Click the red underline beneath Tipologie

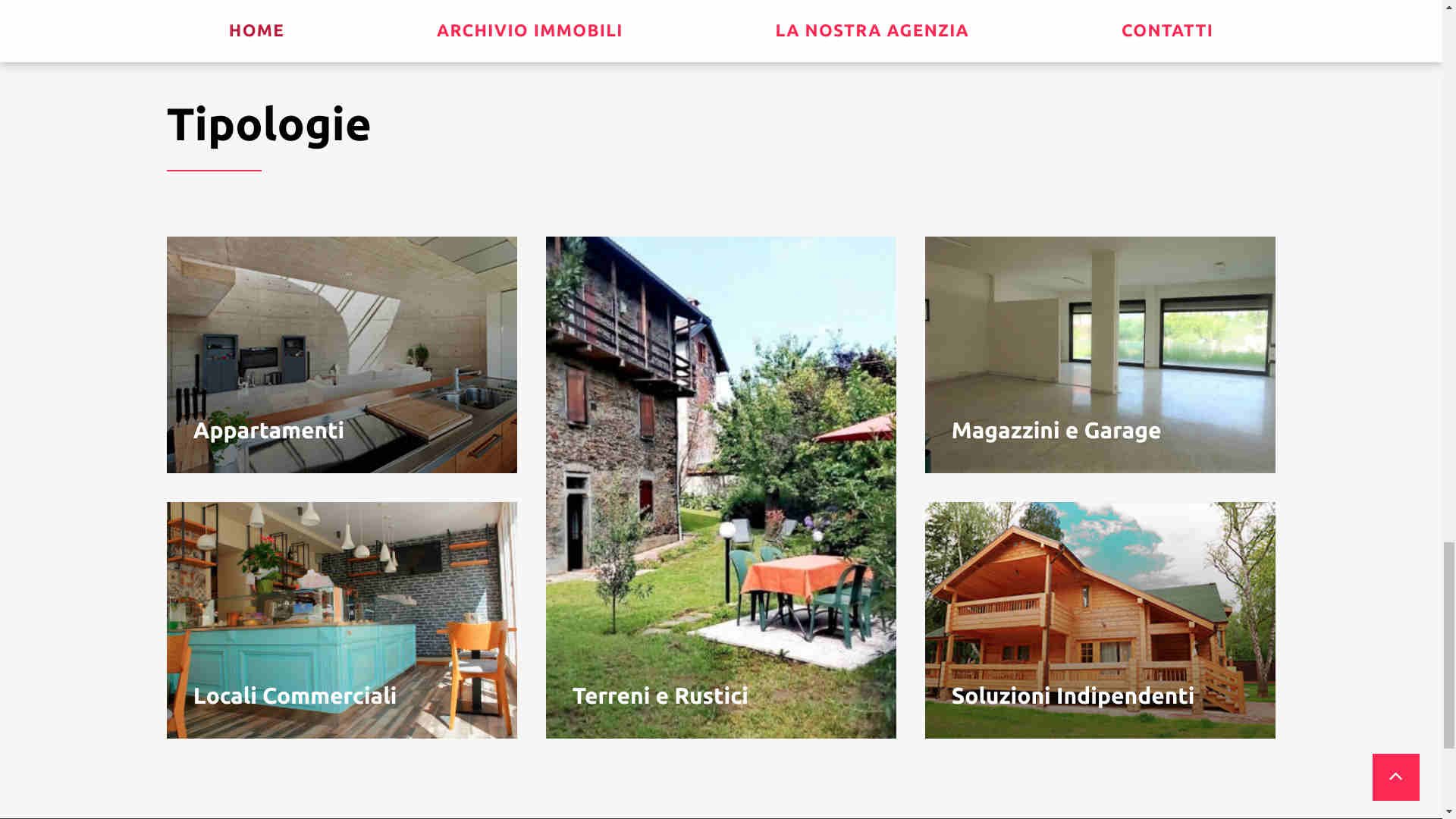pos(214,171)
